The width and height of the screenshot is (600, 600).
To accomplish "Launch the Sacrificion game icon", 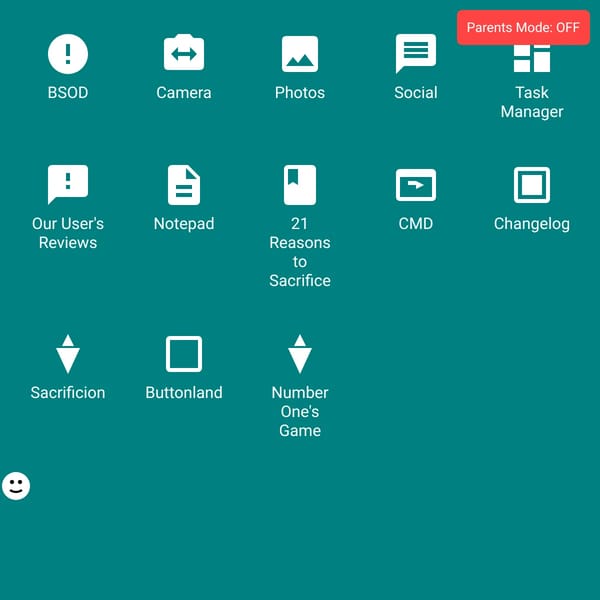I will [68, 354].
